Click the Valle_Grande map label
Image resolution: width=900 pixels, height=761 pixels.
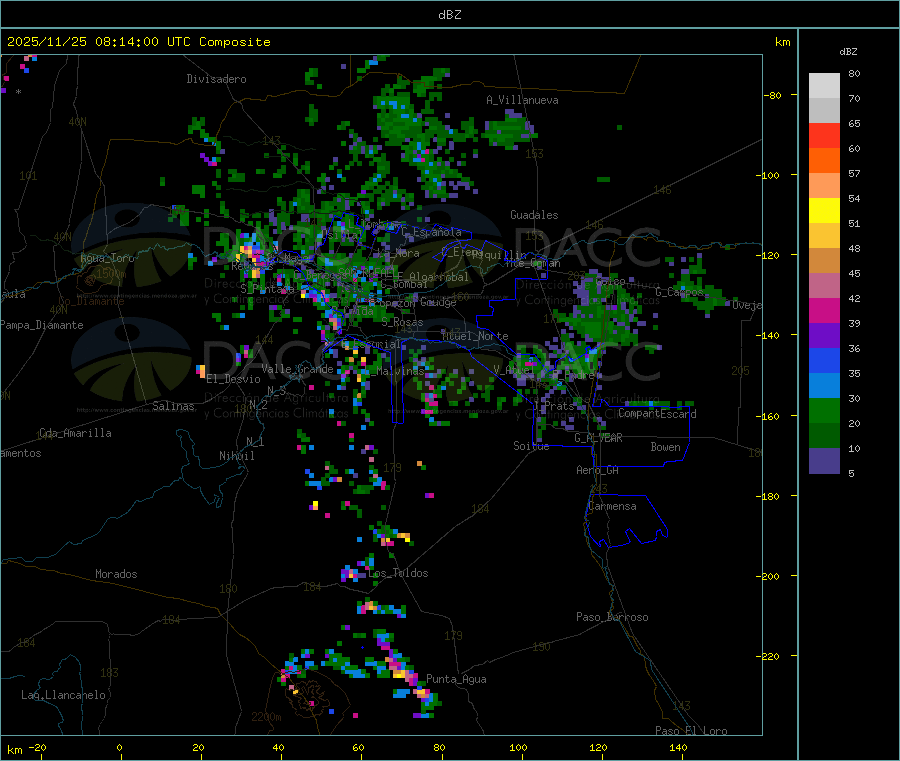click(x=297, y=369)
